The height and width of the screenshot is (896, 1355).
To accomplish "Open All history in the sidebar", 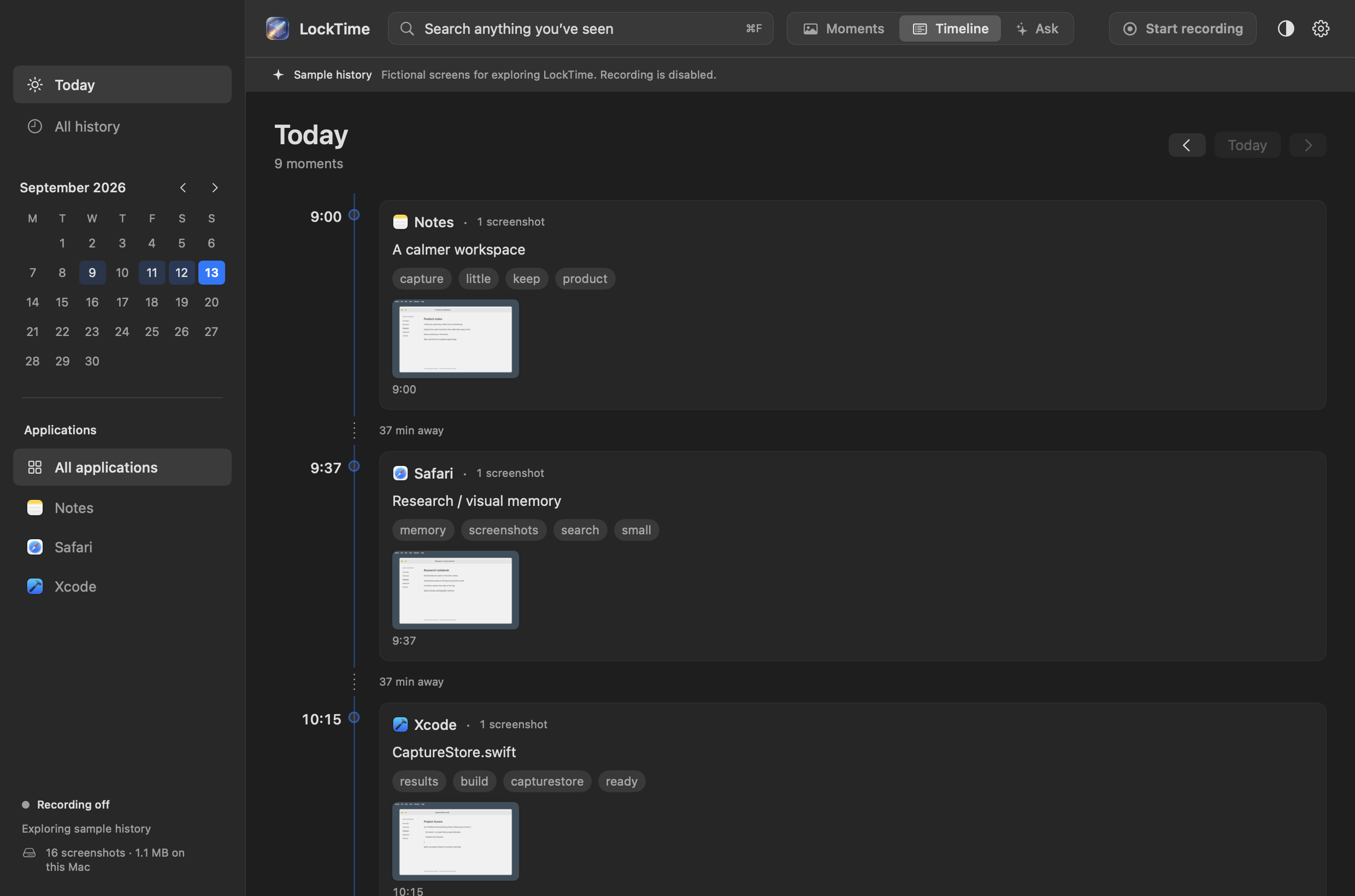I will 122,126.
